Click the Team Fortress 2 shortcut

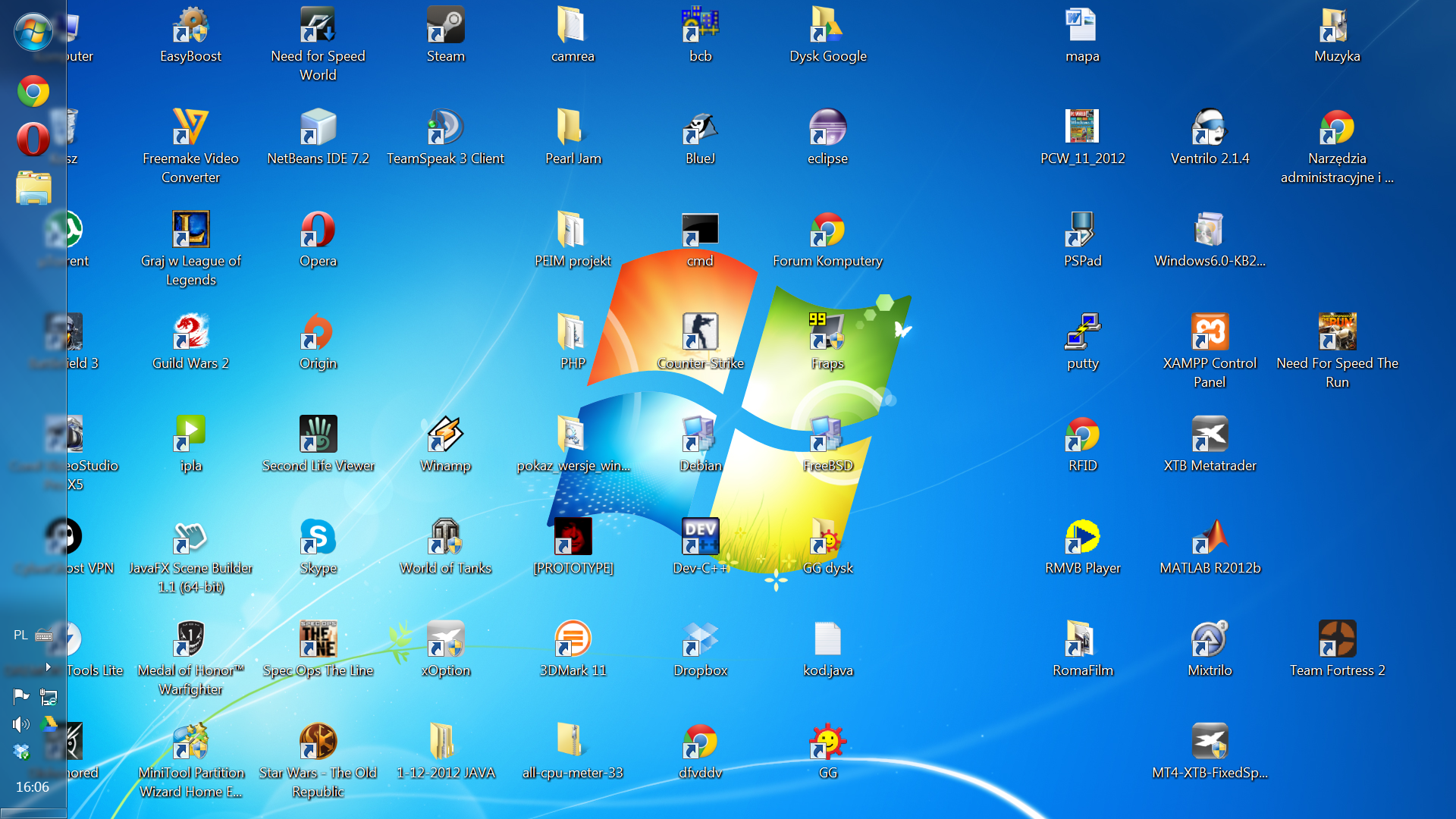tap(1337, 649)
